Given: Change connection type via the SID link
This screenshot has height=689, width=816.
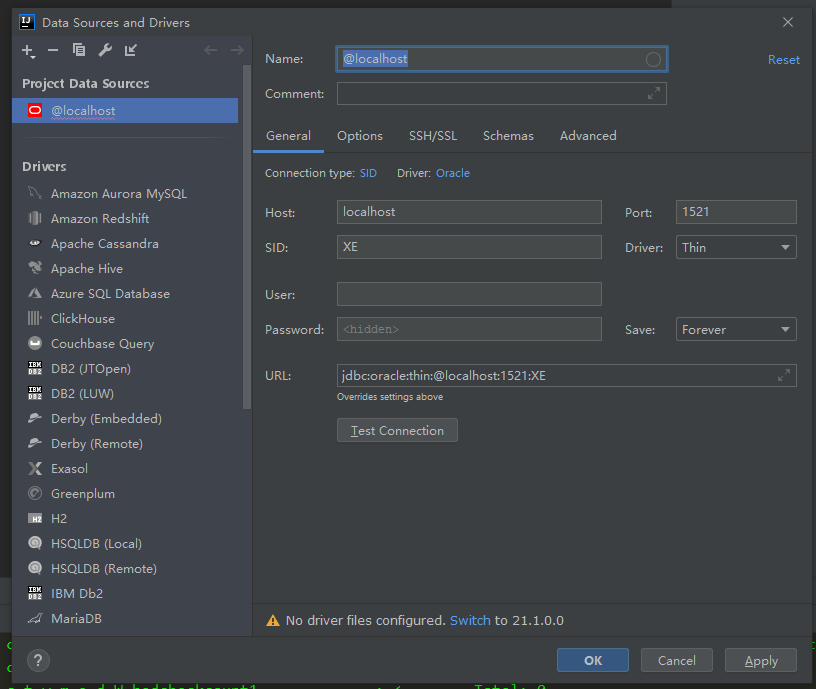Looking at the screenshot, I should point(368,173).
